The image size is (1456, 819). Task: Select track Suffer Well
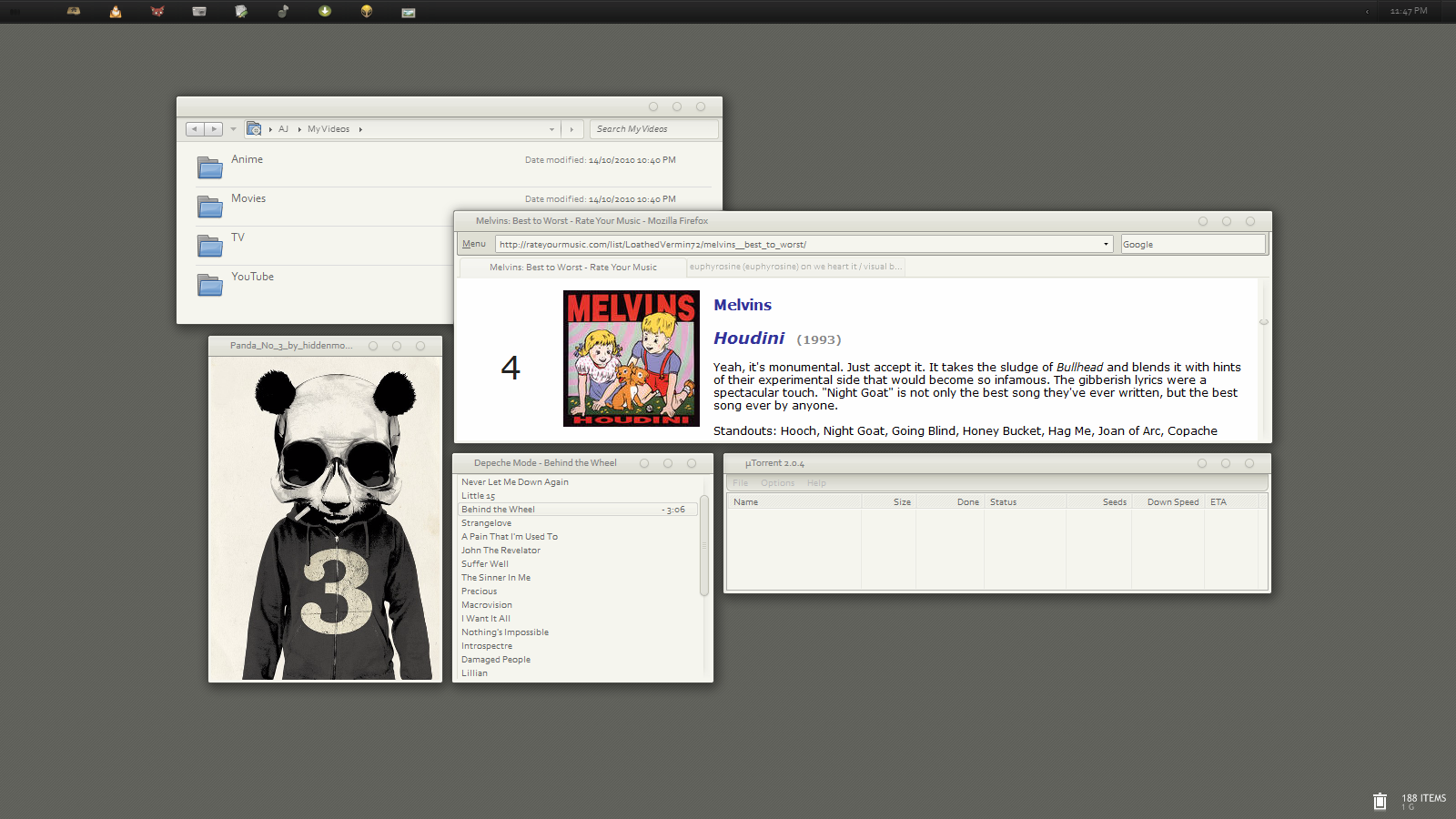tap(485, 564)
